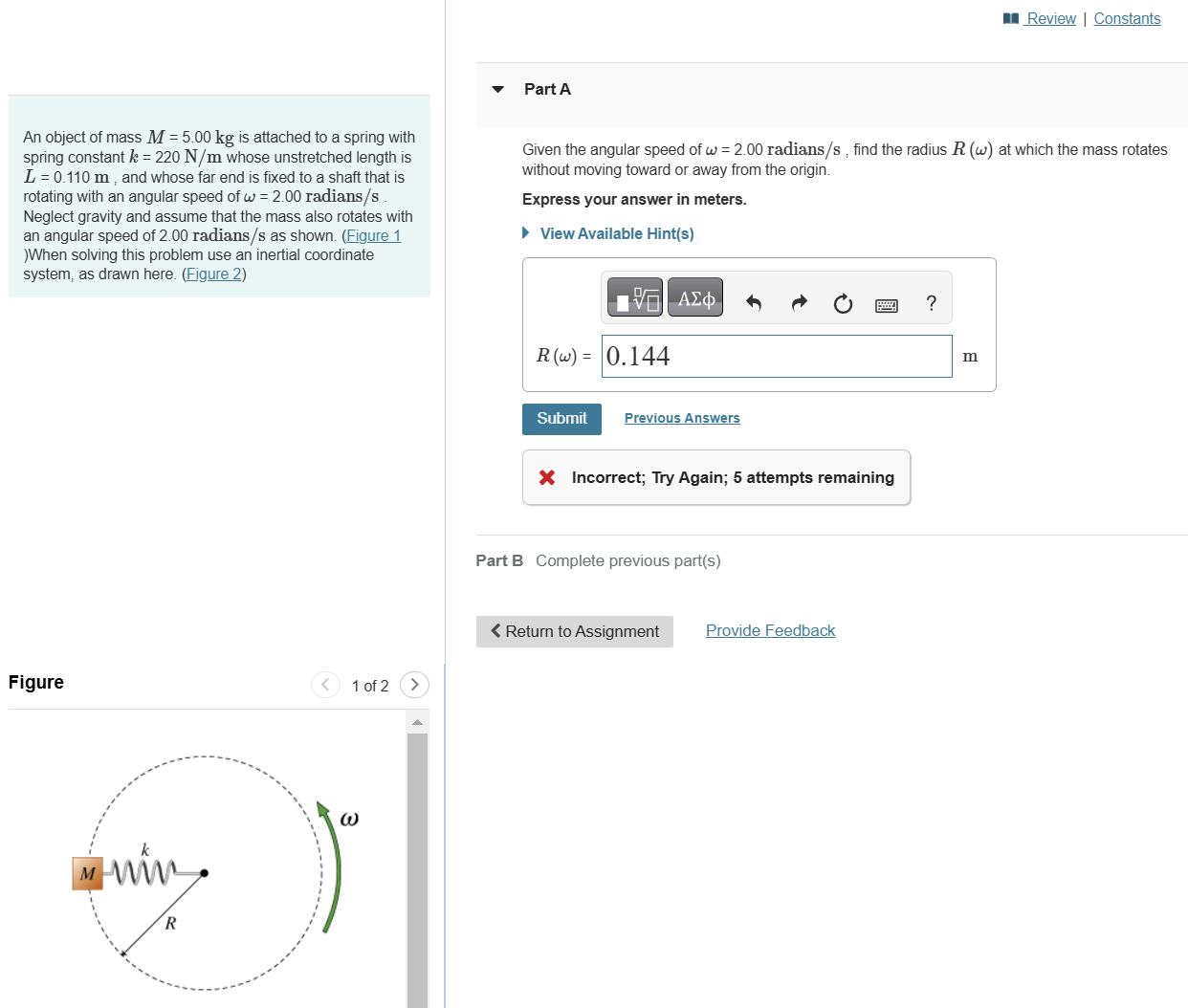Expand View Available Hint(s)
The width and height of the screenshot is (1188, 1008).
pyautogui.click(x=616, y=233)
